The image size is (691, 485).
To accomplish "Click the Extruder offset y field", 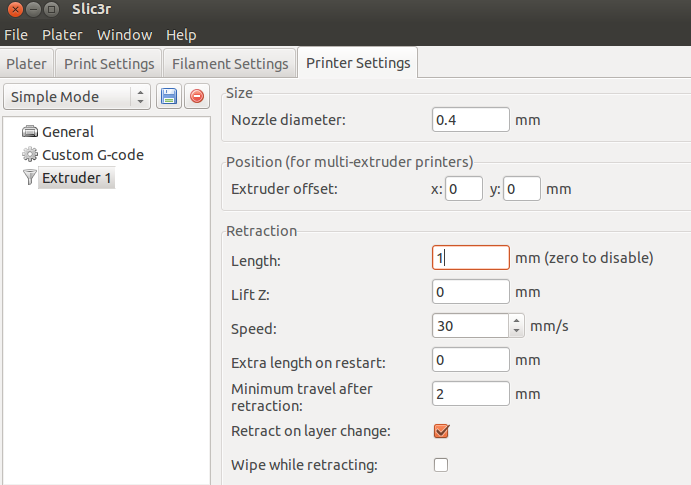I will point(522,189).
